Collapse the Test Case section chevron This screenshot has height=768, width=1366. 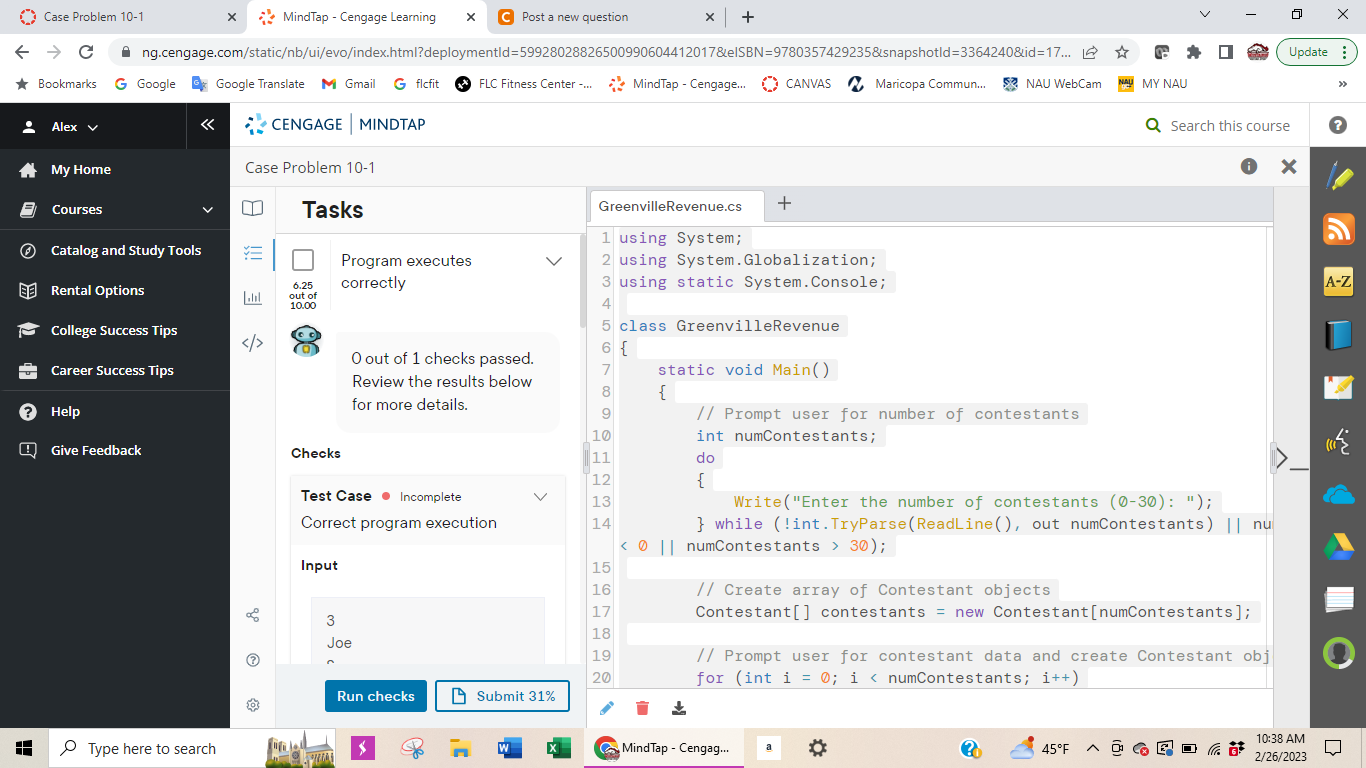point(541,496)
